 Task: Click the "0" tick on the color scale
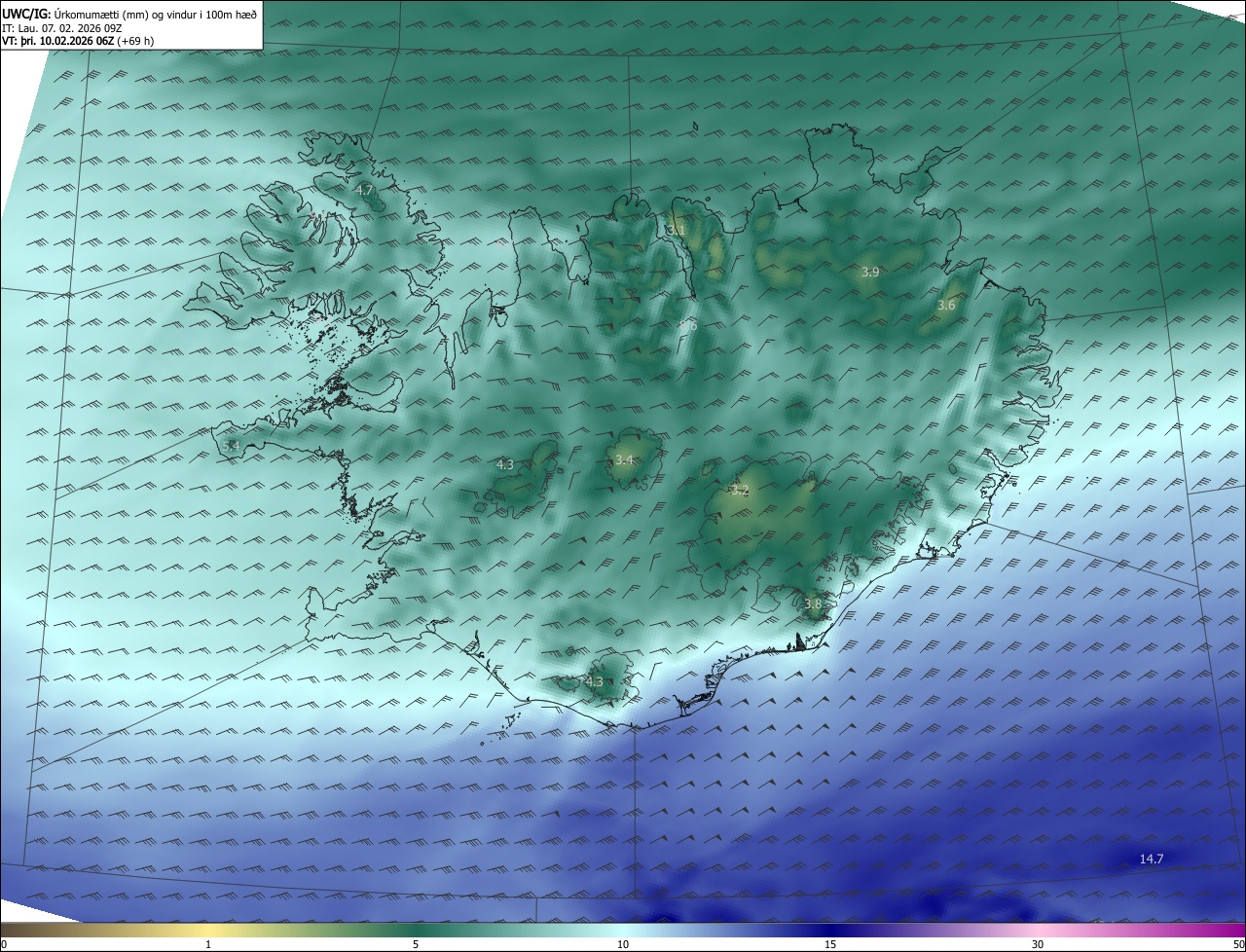(4, 944)
